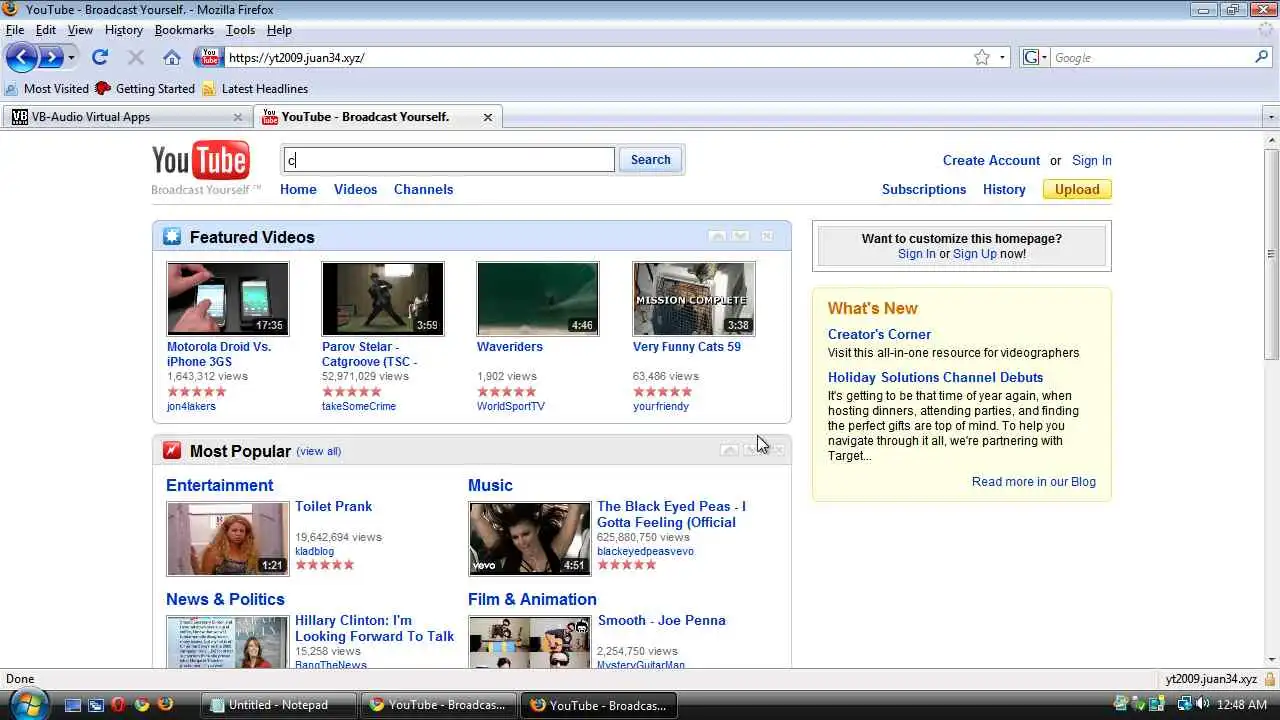
Task: Move Featured Videos module up
Action: coord(717,237)
